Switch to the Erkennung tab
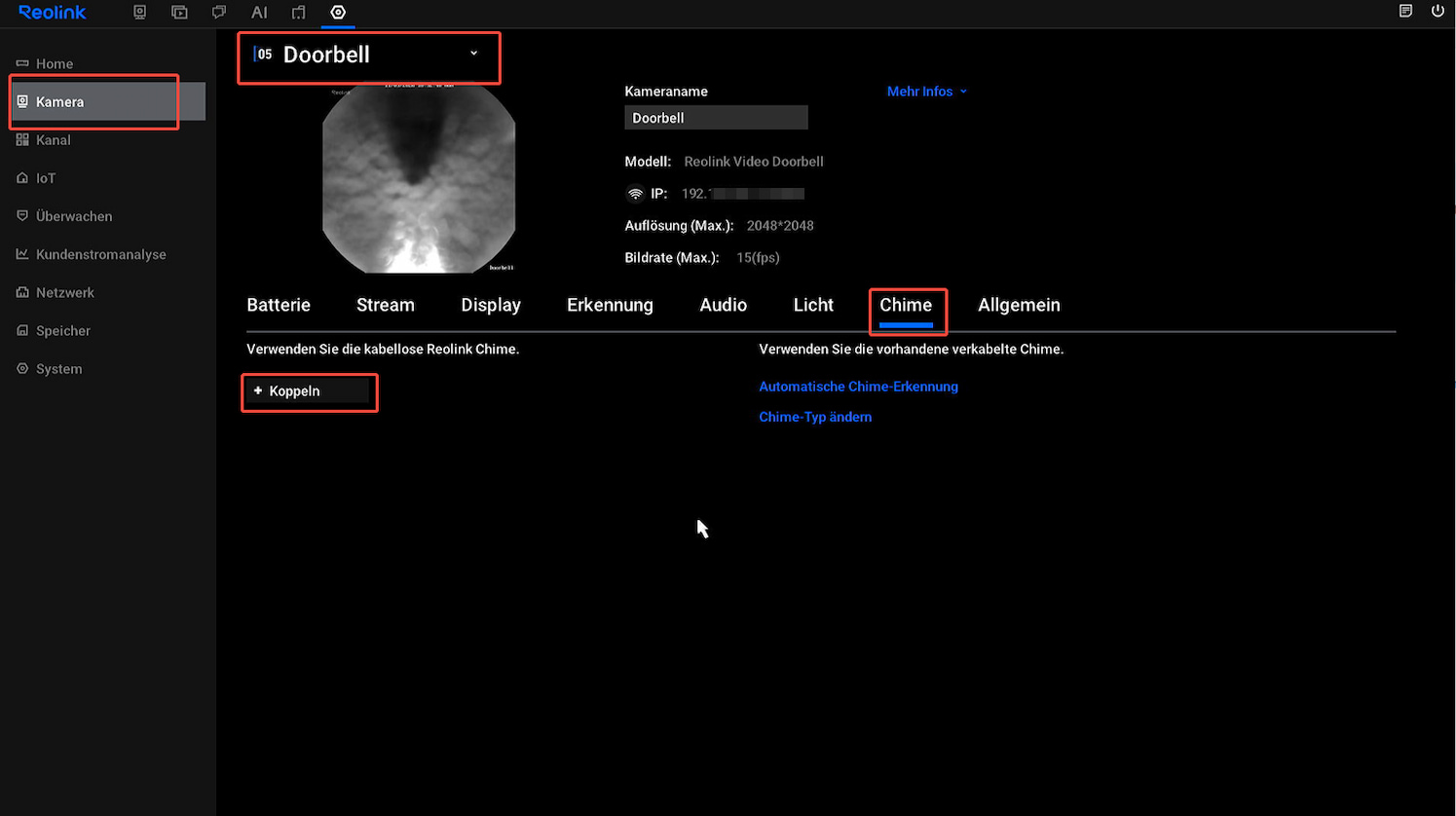The height and width of the screenshot is (816, 1456). click(x=610, y=305)
